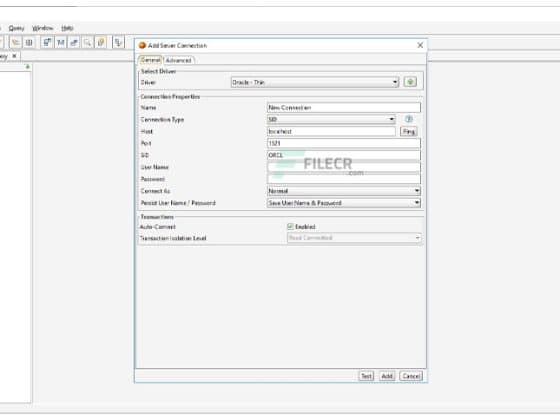Image resolution: width=560 pixels, height=420 pixels.
Task: Open the Transaction Isolation Level dropdown
Action: click(354, 238)
